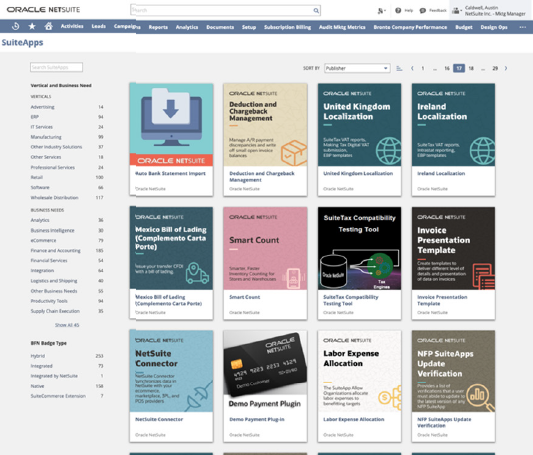Go to page 29

pyautogui.click(x=495, y=68)
